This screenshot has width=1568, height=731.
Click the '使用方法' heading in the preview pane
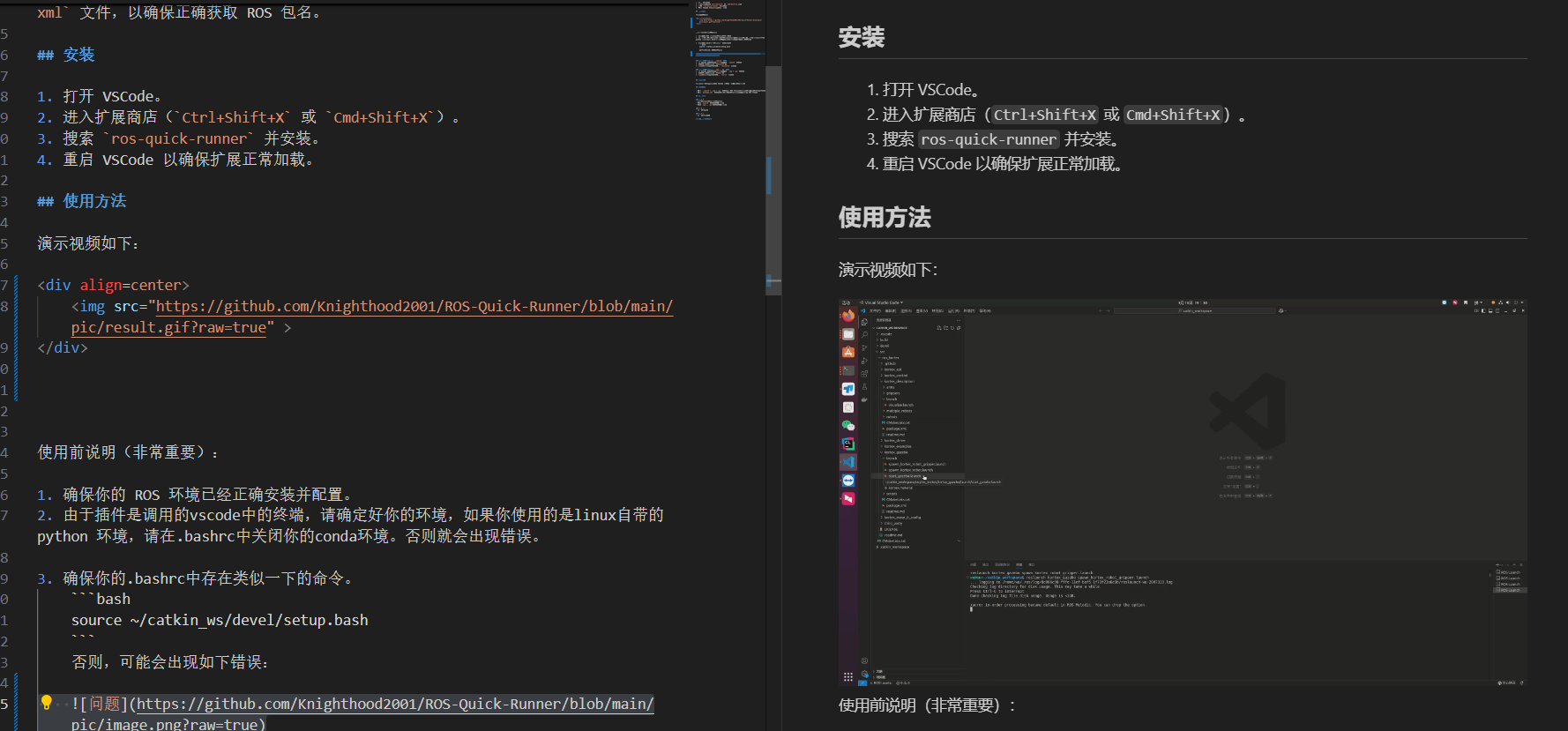tap(885, 217)
